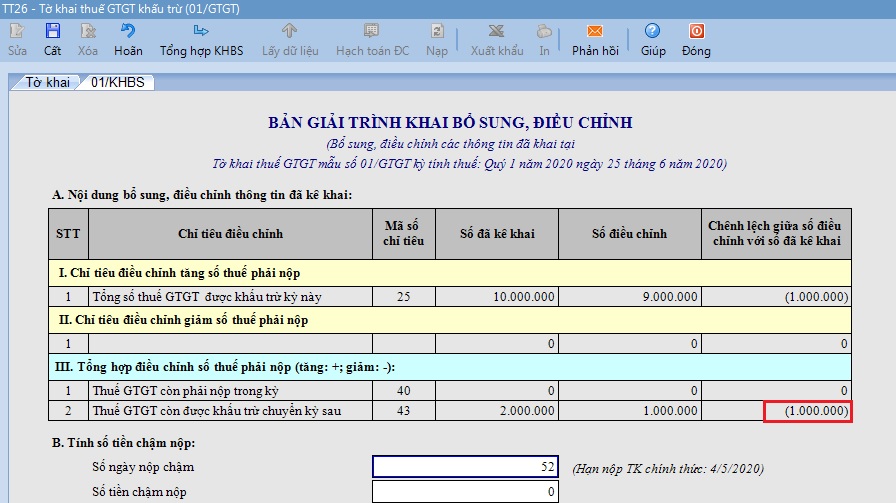
Task: Click cell 'Tổng số thuế GTGT được khấu trừ kỳ này'
Action: pyautogui.click(x=230, y=297)
